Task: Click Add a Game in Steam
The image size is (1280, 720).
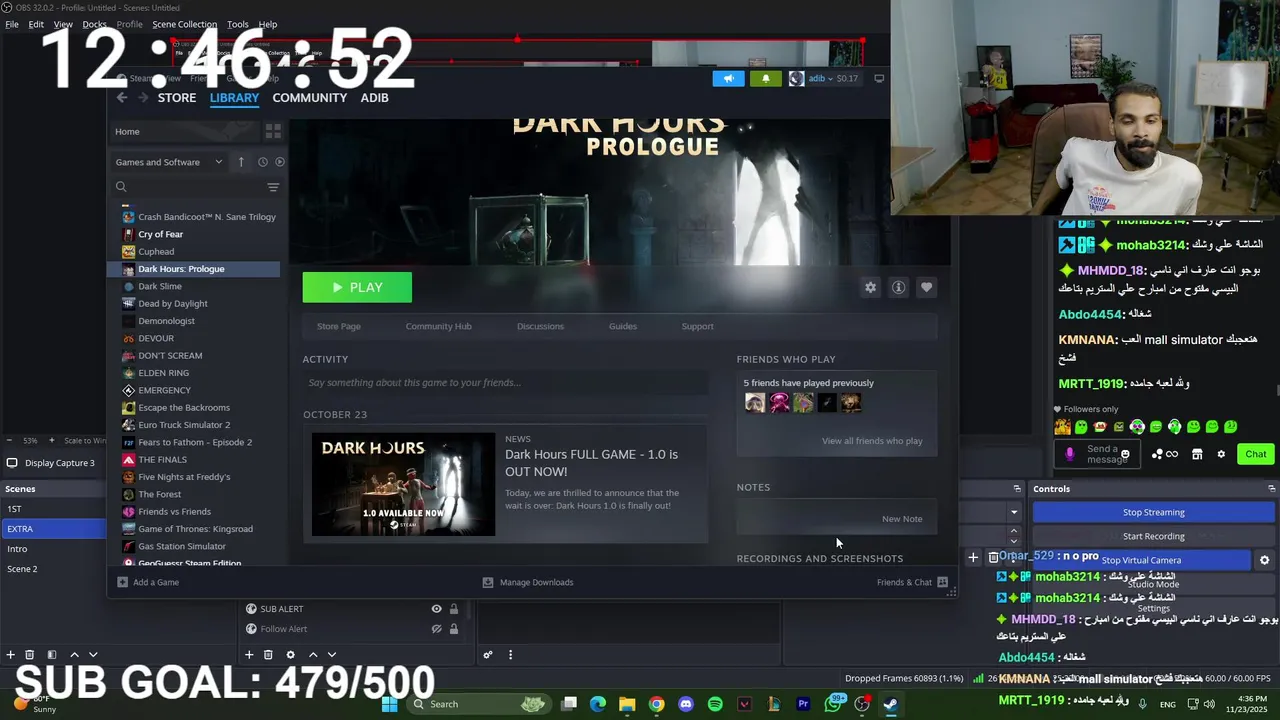Action: 148,582
